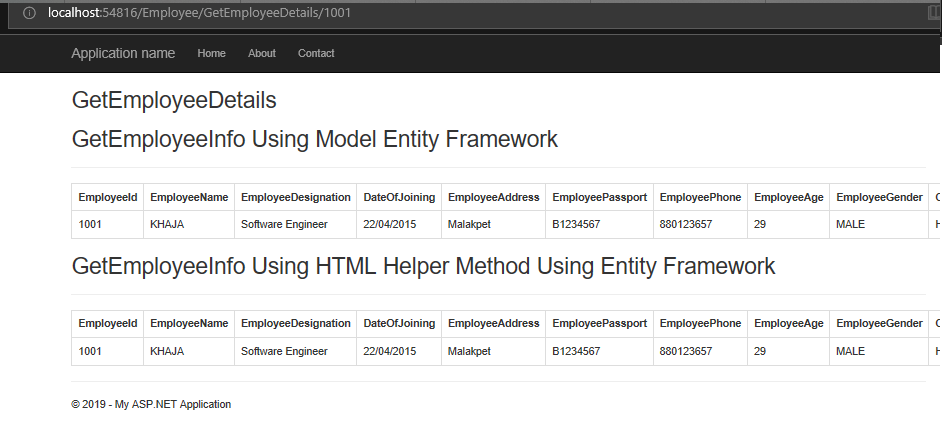Click Malakpet address cell in second table
Screen dimensions: 942x428
click(469, 351)
